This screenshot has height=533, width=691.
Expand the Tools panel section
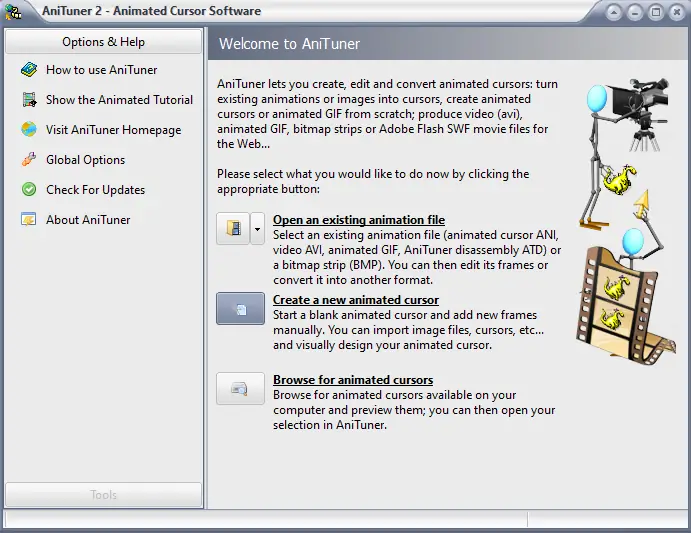pos(104,495)
